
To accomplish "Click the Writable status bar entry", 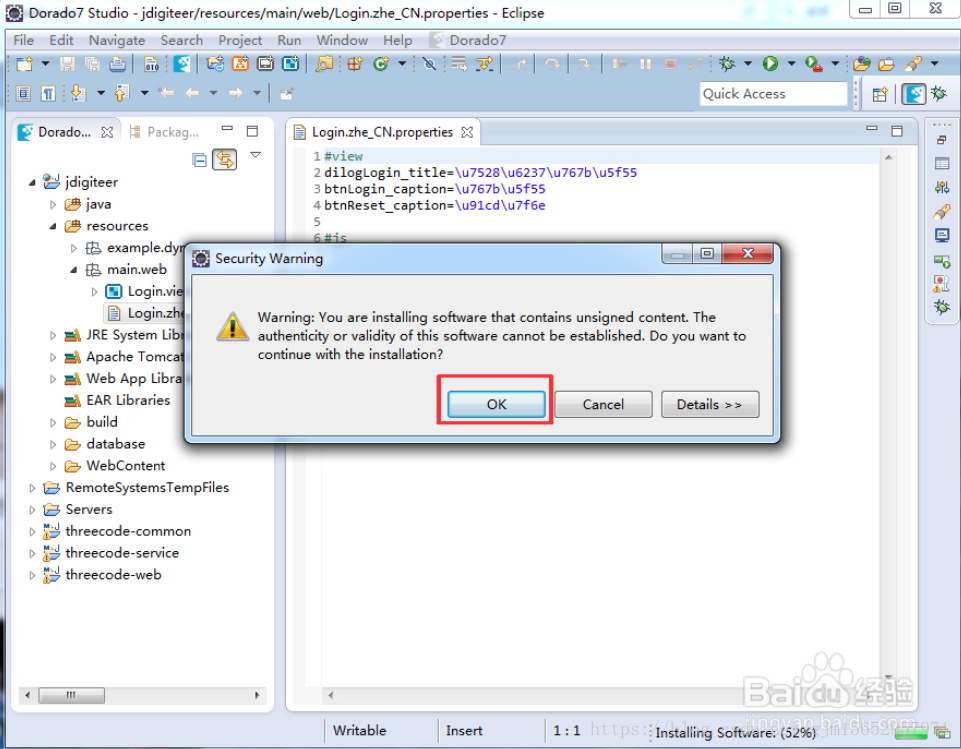I will point(360,731).
